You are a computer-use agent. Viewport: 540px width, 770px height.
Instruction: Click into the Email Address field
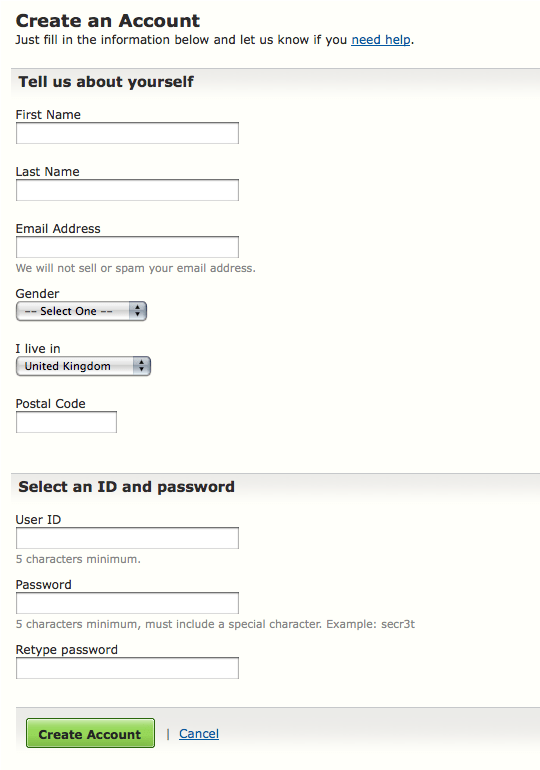(x=127, y=247)
